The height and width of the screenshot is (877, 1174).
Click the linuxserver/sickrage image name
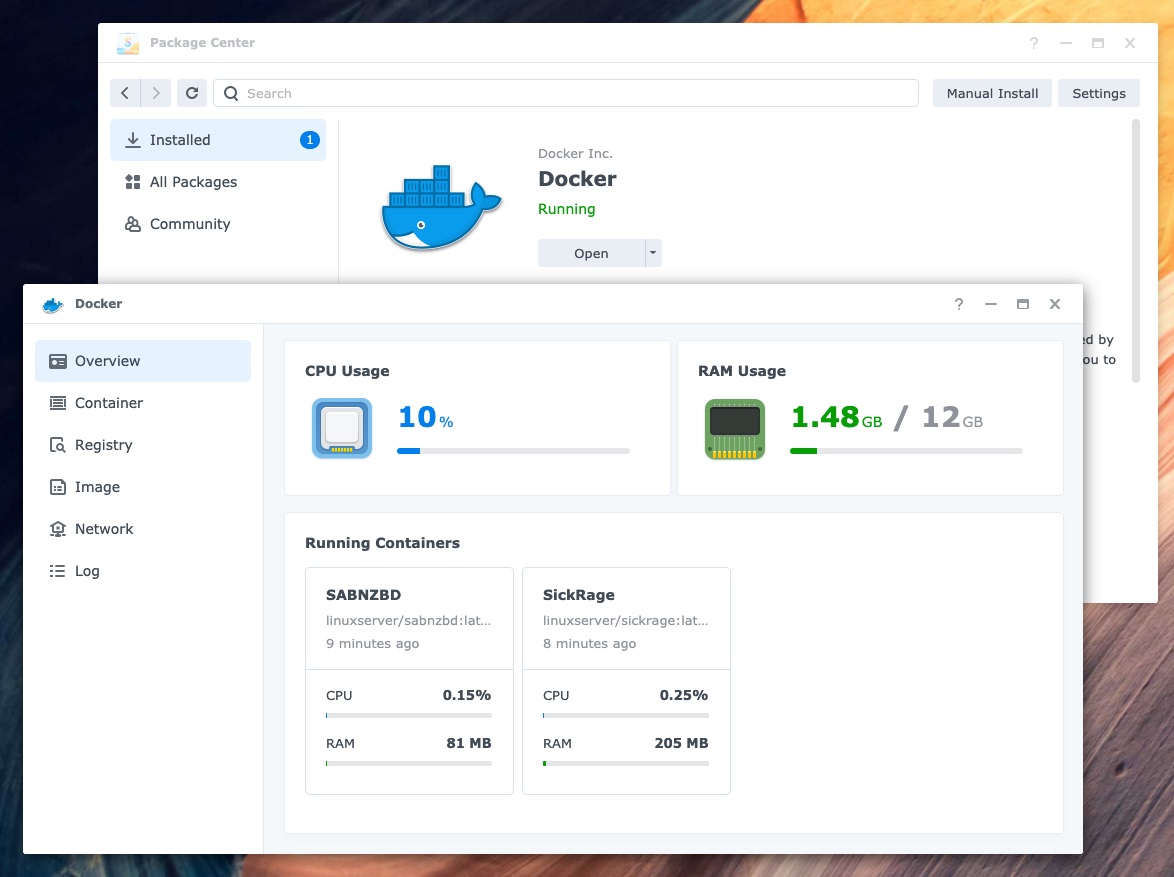tap(626, 620)
